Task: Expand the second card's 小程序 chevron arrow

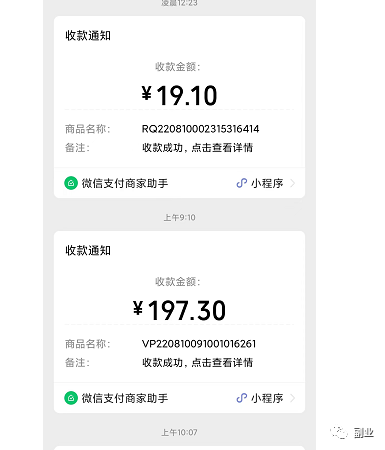Action: point(292,398)
